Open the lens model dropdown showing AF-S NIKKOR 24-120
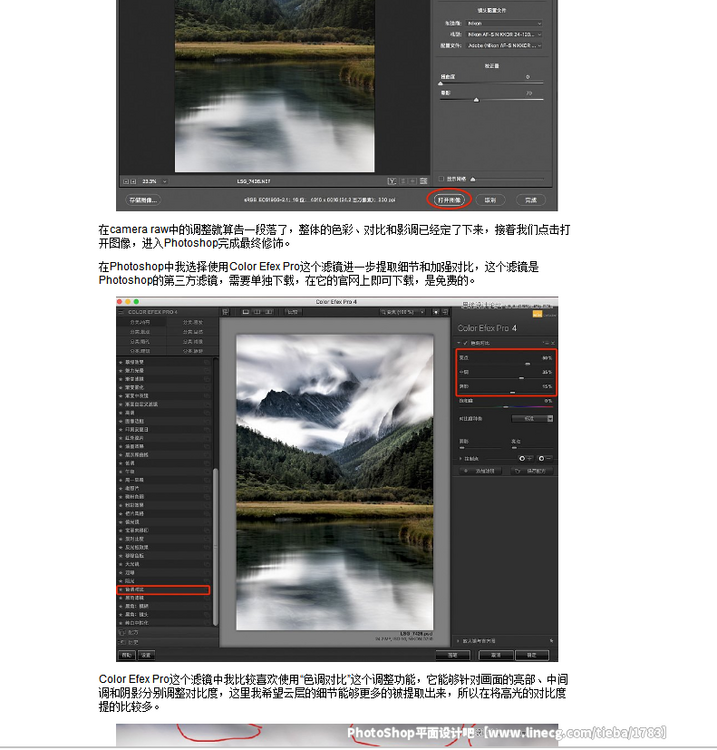This screenshot has height=750, width=717. click(505, 34)
